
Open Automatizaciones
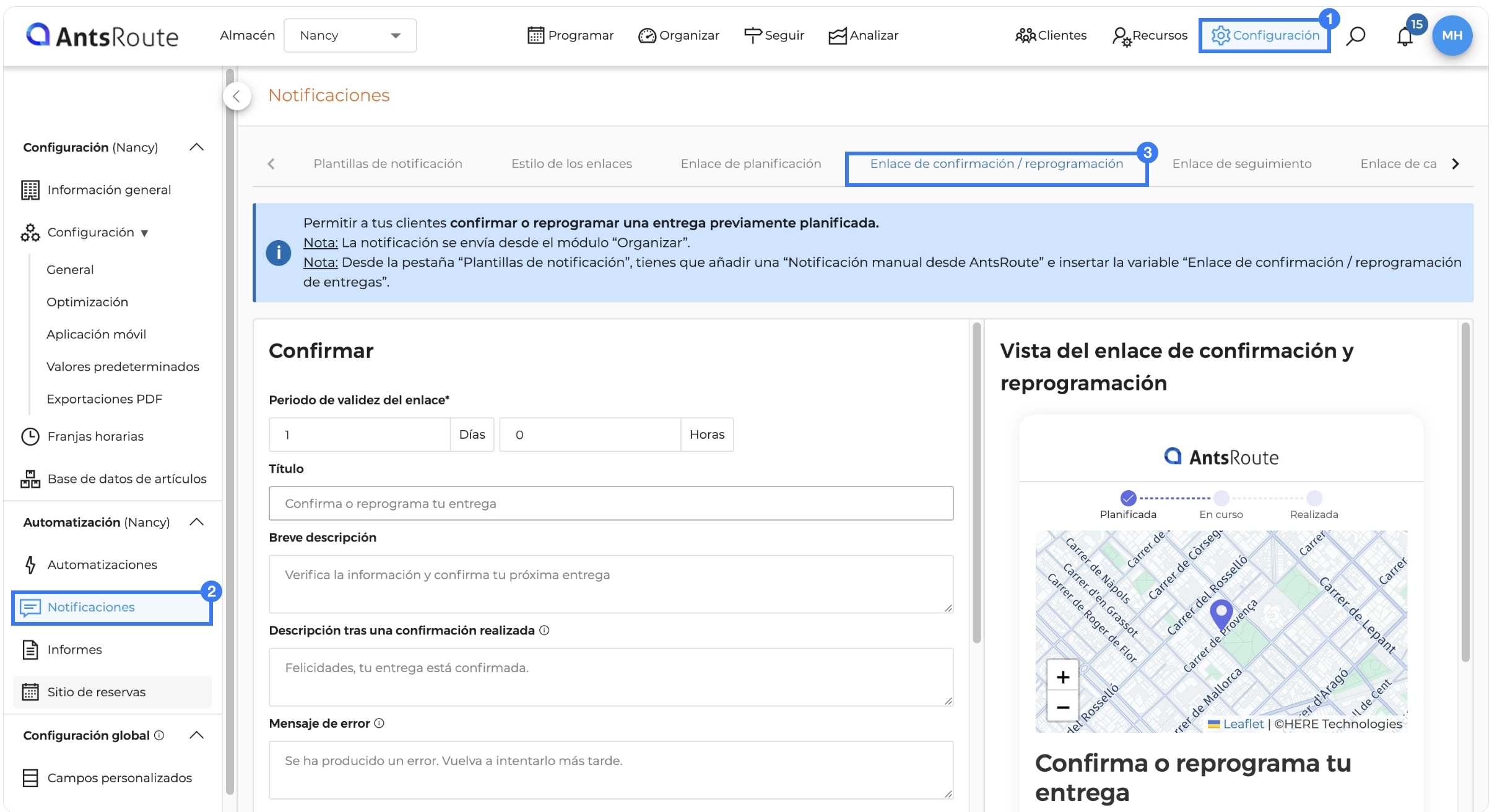102,564
